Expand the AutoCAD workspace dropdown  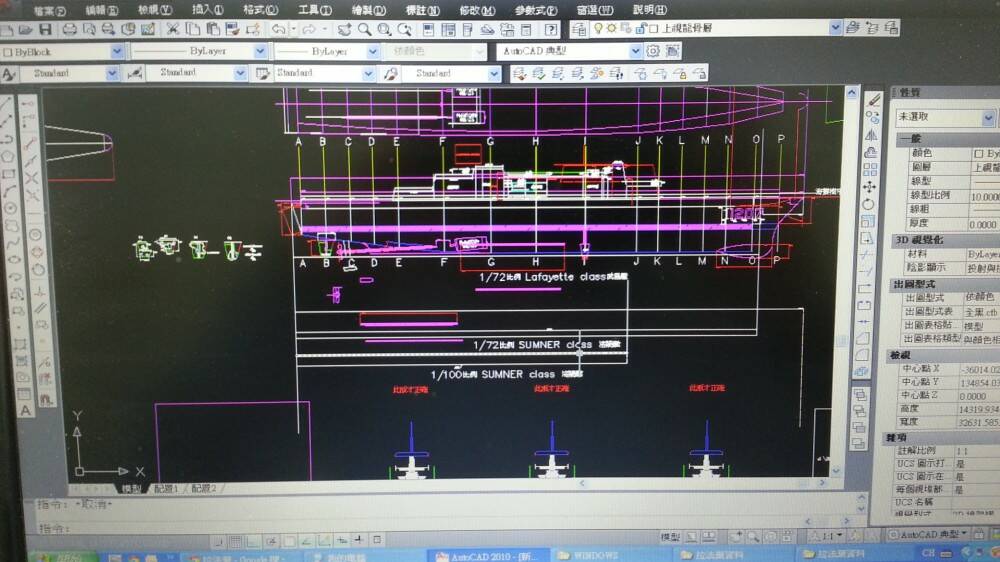pos(635,51)
